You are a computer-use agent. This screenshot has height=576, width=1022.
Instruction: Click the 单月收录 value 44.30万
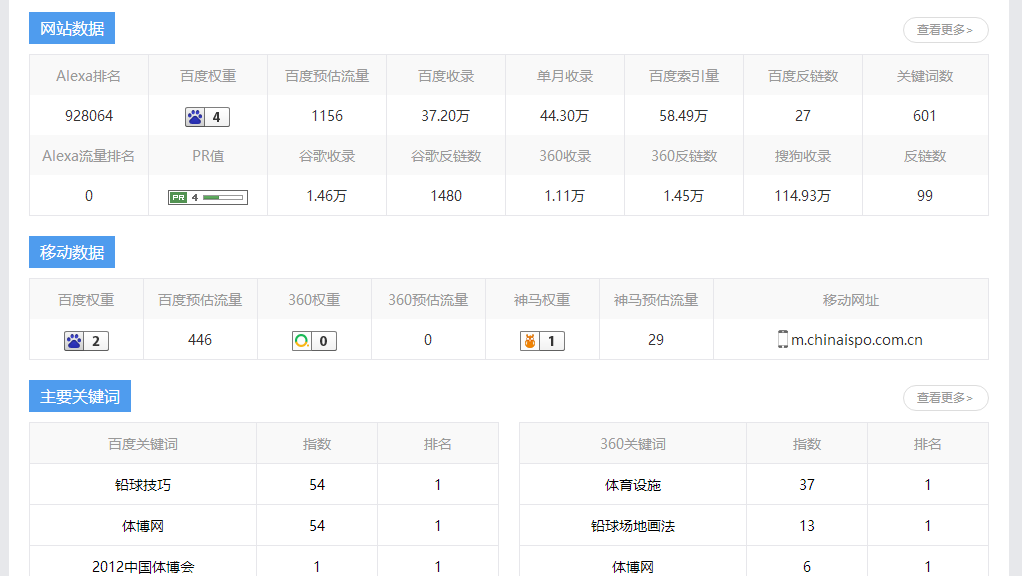point(564,116)
